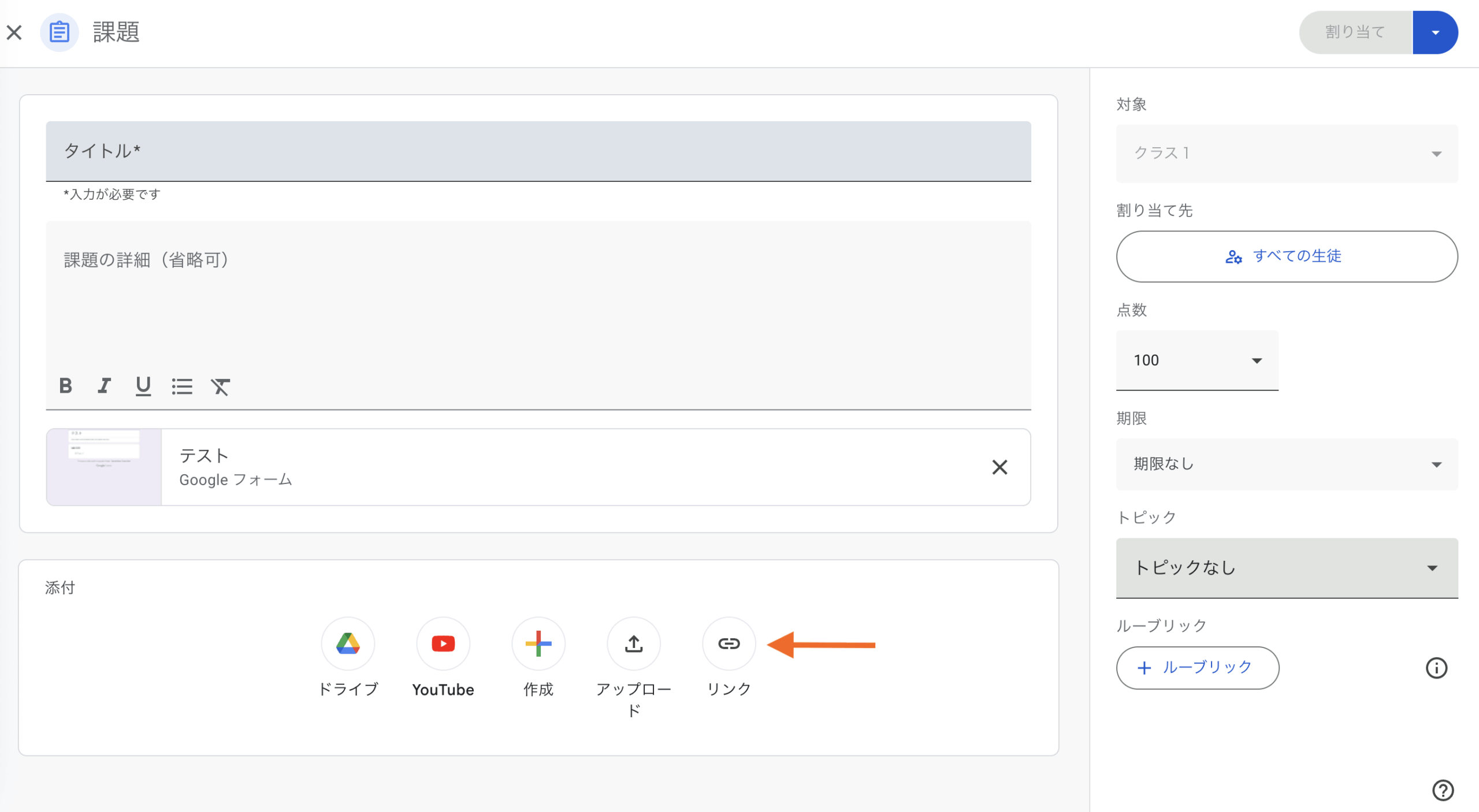The image size is (1479, 812).
Task: Toggle italic formatting
Action: click(x=104, y=385)
